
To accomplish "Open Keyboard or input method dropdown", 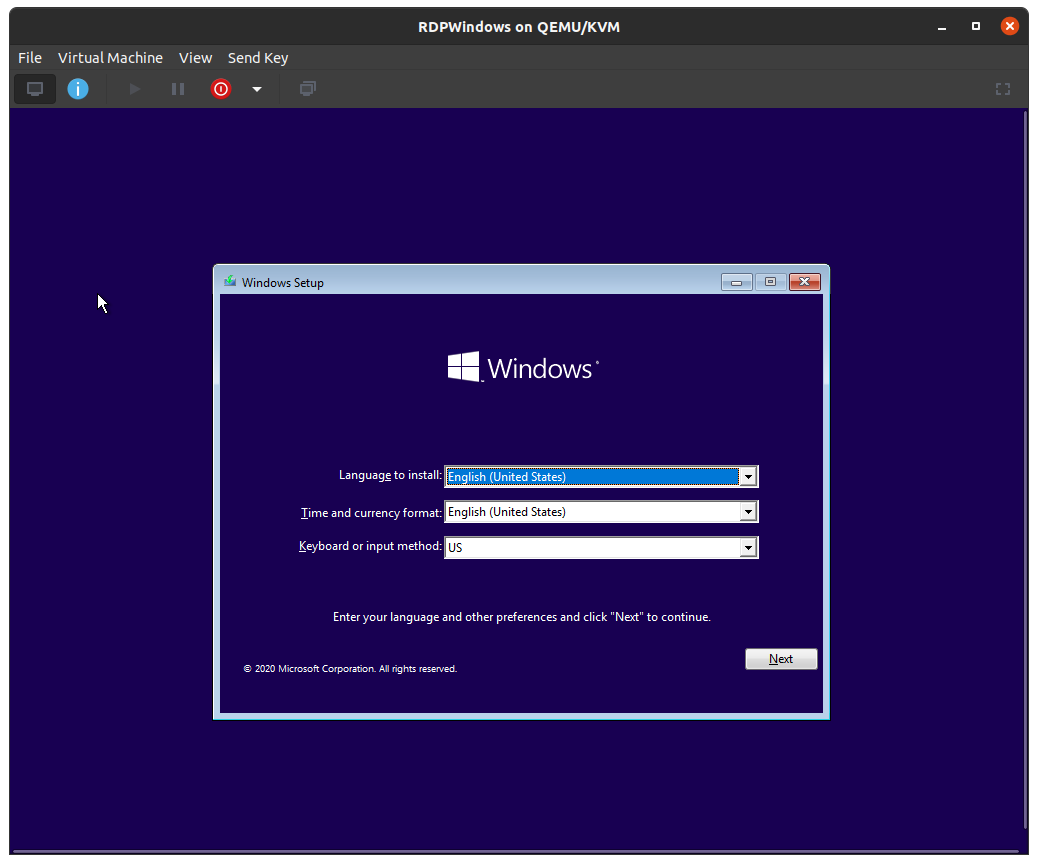I will point(747,547).
